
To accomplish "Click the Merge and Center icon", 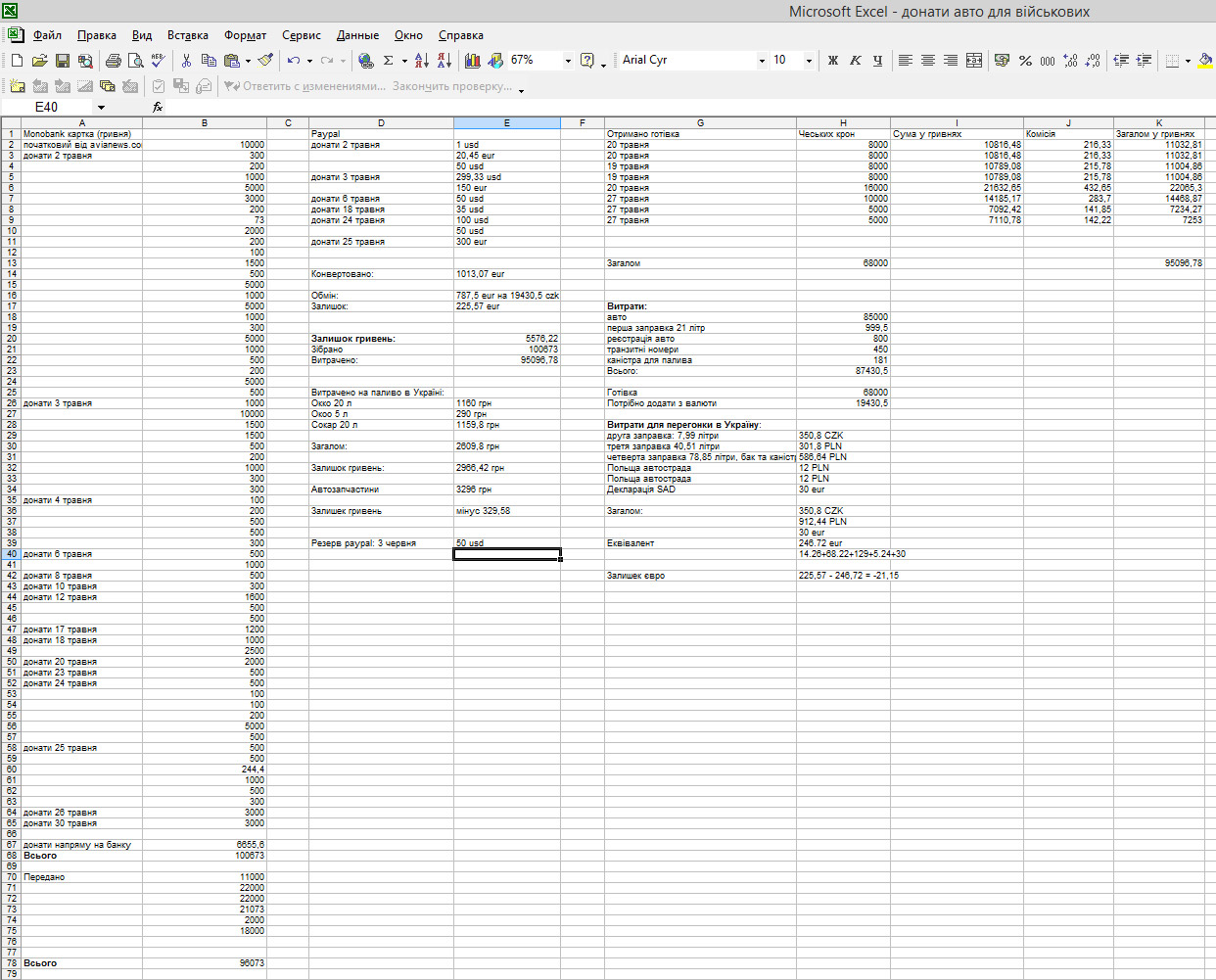I will point(974,61).
